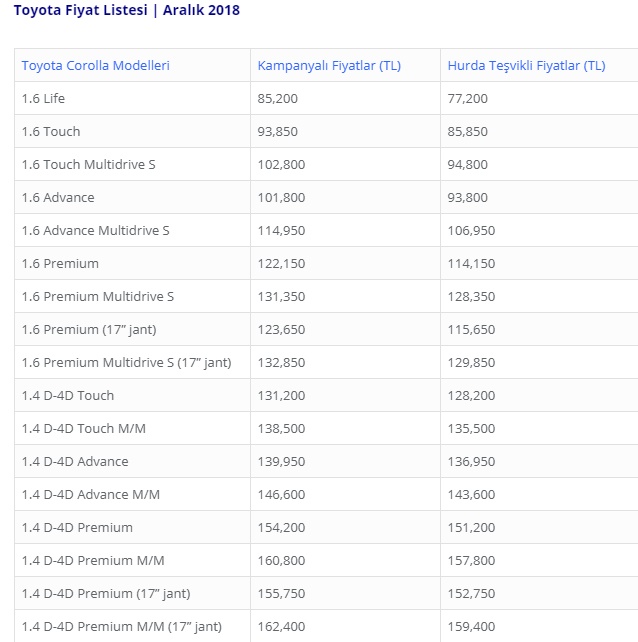This screenshot has height=642, width=638.
Task: Click the campaign price 123,650
Action: tap(281, 330)
